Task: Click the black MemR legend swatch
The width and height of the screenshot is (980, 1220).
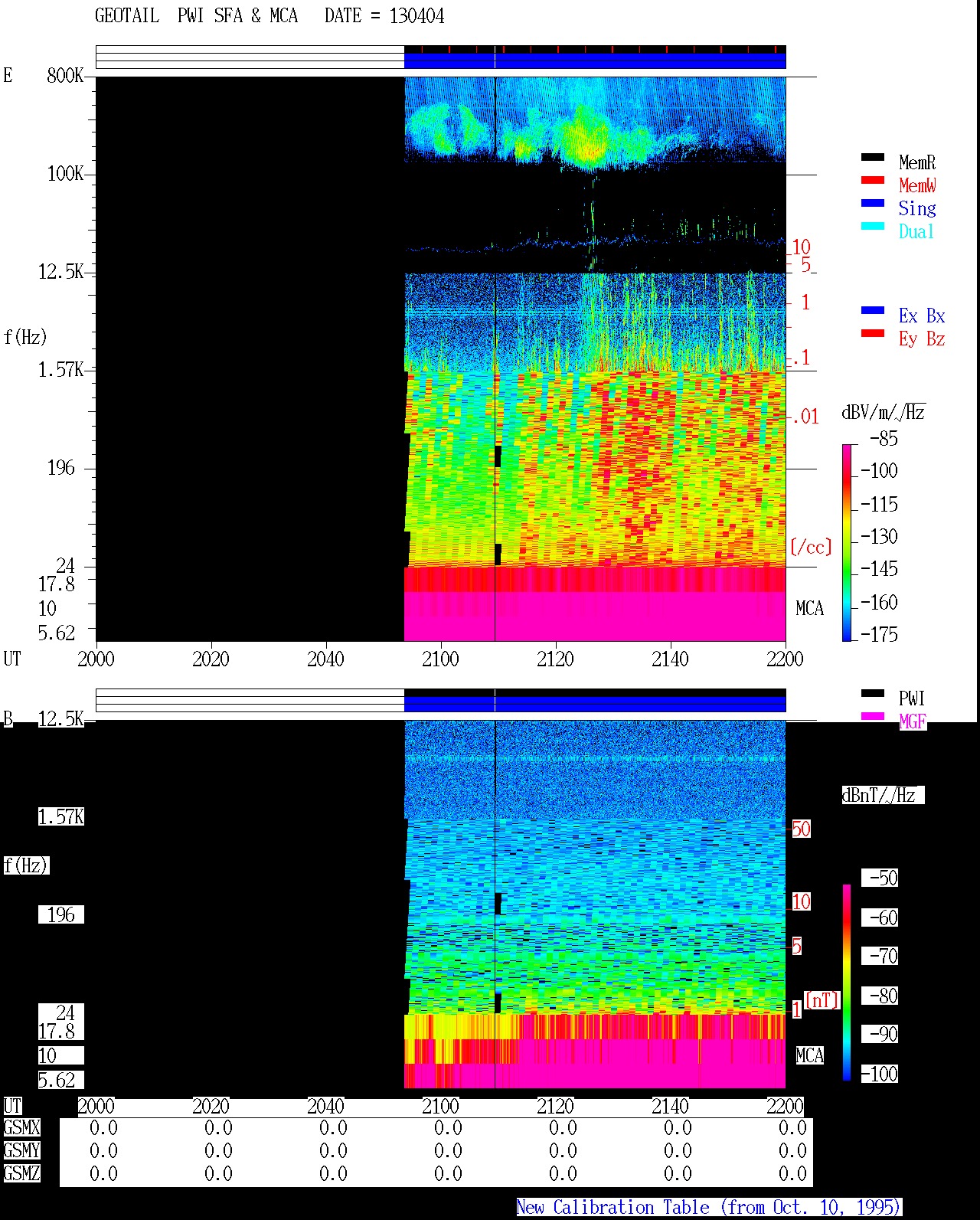Action: pyautogui.click(x=873, y=157)
